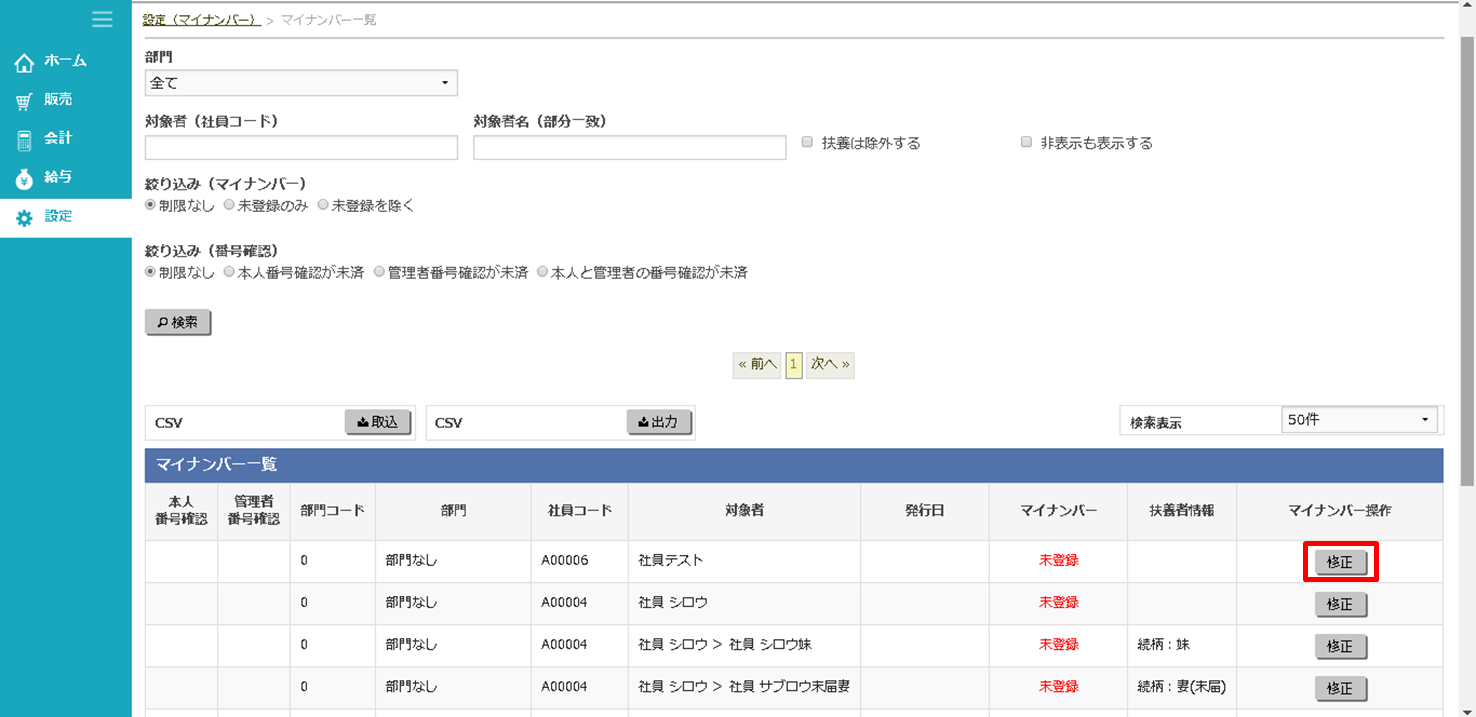Click the hamburger menu icon in sidebar
This screenshot has height=717, width=1476.
point(102,19)
